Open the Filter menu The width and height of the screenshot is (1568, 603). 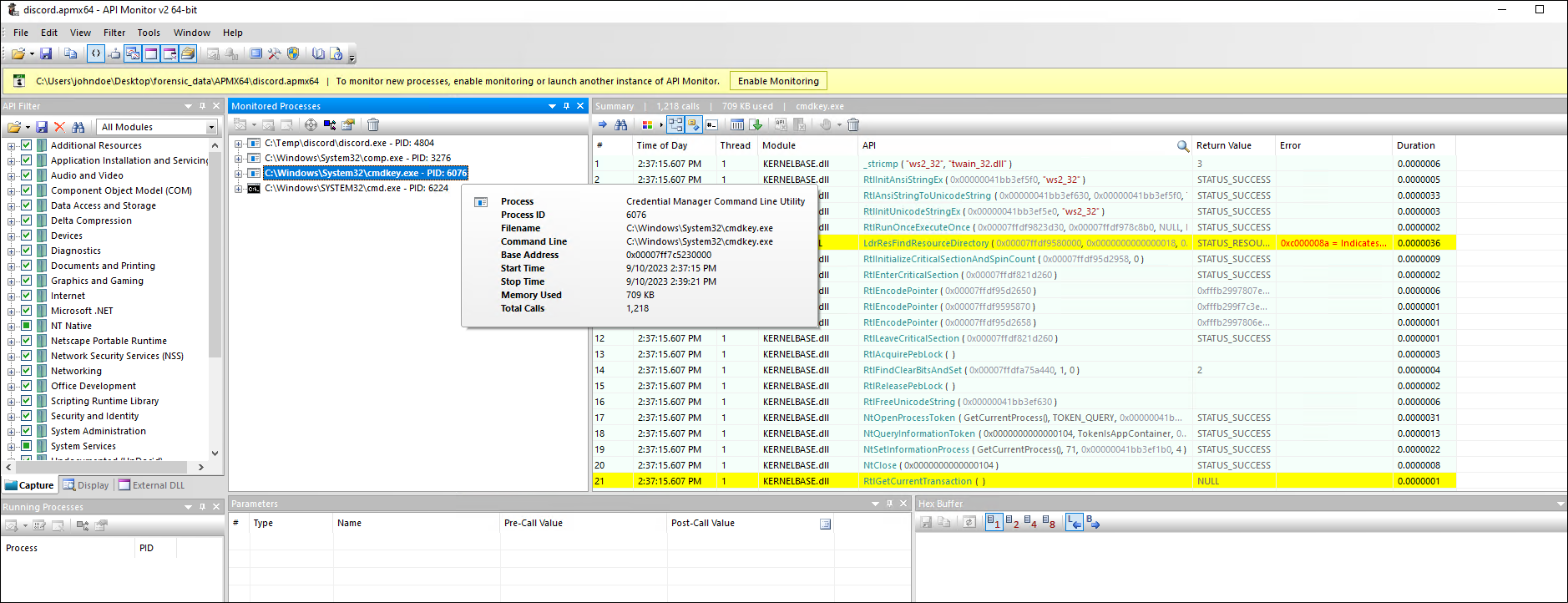coord(114,33)
